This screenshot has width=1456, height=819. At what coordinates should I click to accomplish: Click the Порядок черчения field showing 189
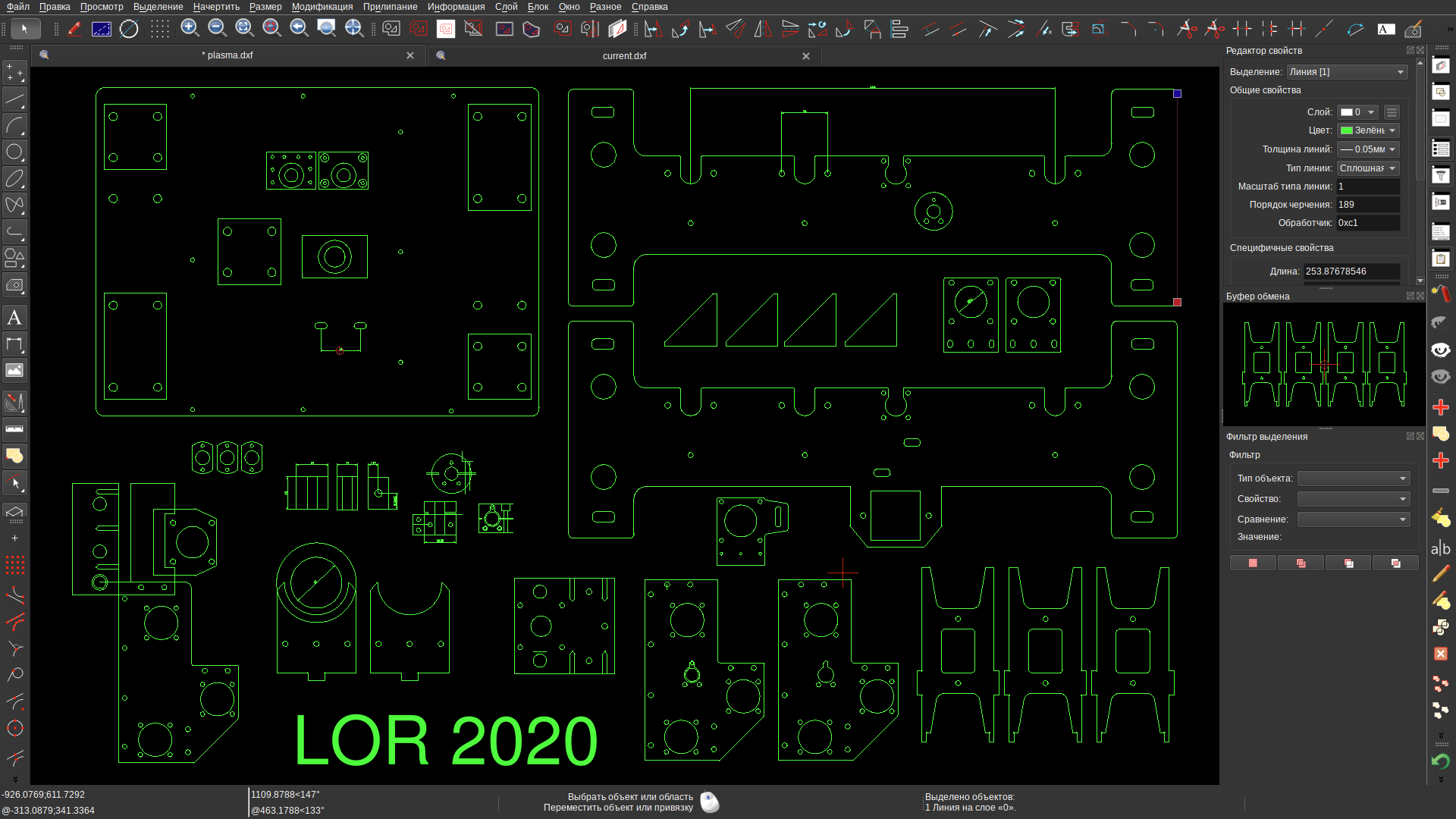point(1368,205)
